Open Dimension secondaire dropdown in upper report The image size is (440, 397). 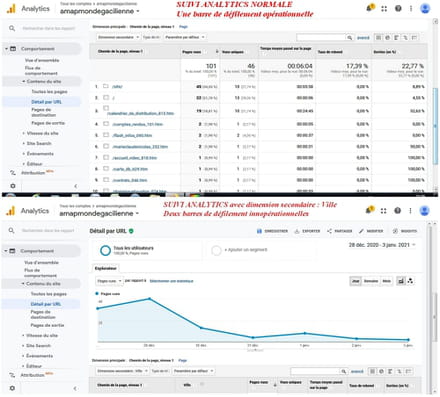pos(118,37)
